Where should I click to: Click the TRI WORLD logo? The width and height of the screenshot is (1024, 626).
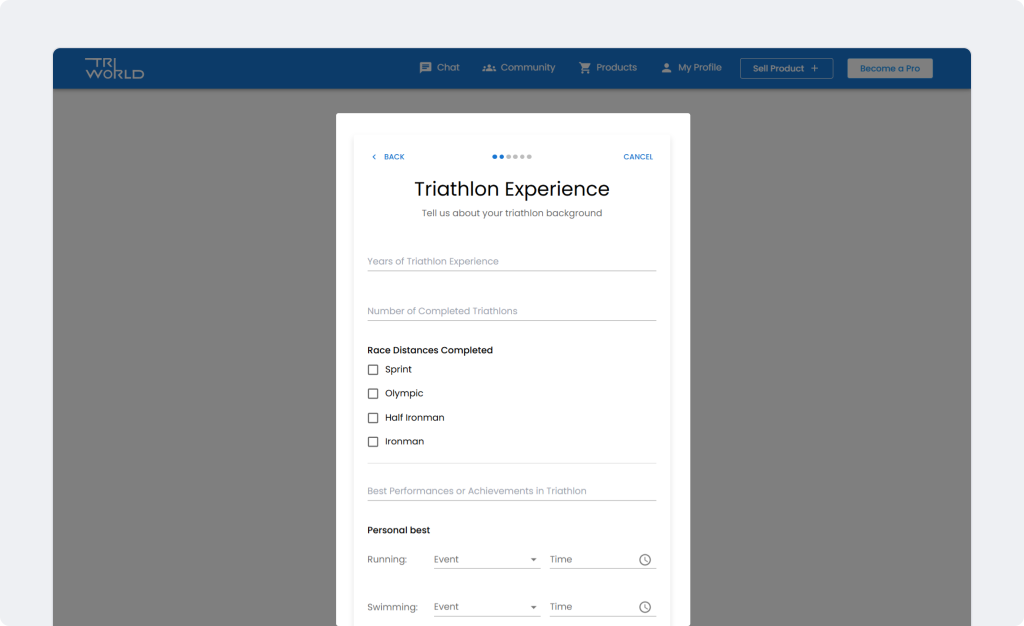(115, 68)
